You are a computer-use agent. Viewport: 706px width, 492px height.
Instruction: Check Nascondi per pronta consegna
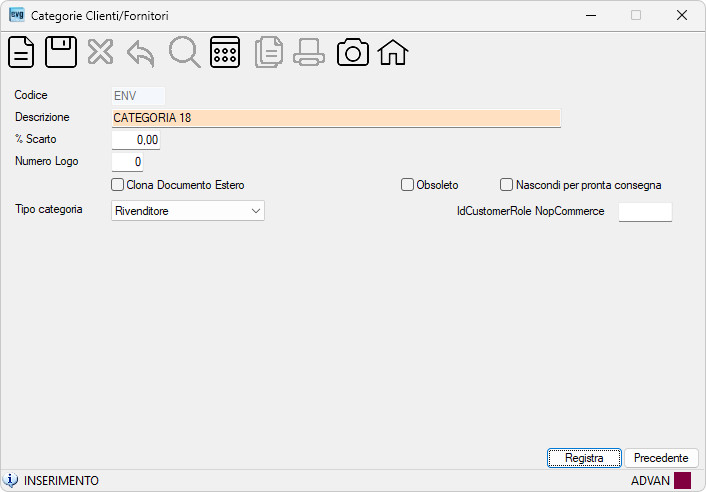(506, 185)
